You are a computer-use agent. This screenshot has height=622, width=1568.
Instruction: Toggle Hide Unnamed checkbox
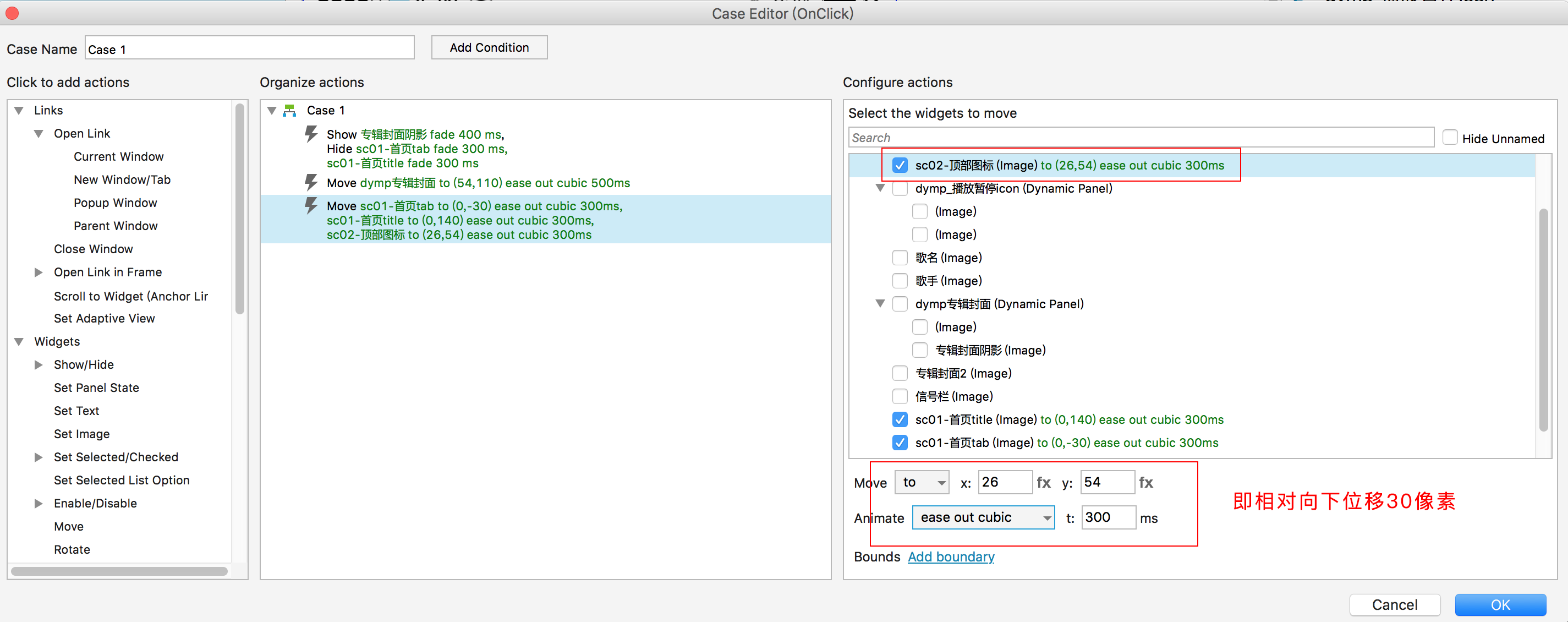[1450, 138]
